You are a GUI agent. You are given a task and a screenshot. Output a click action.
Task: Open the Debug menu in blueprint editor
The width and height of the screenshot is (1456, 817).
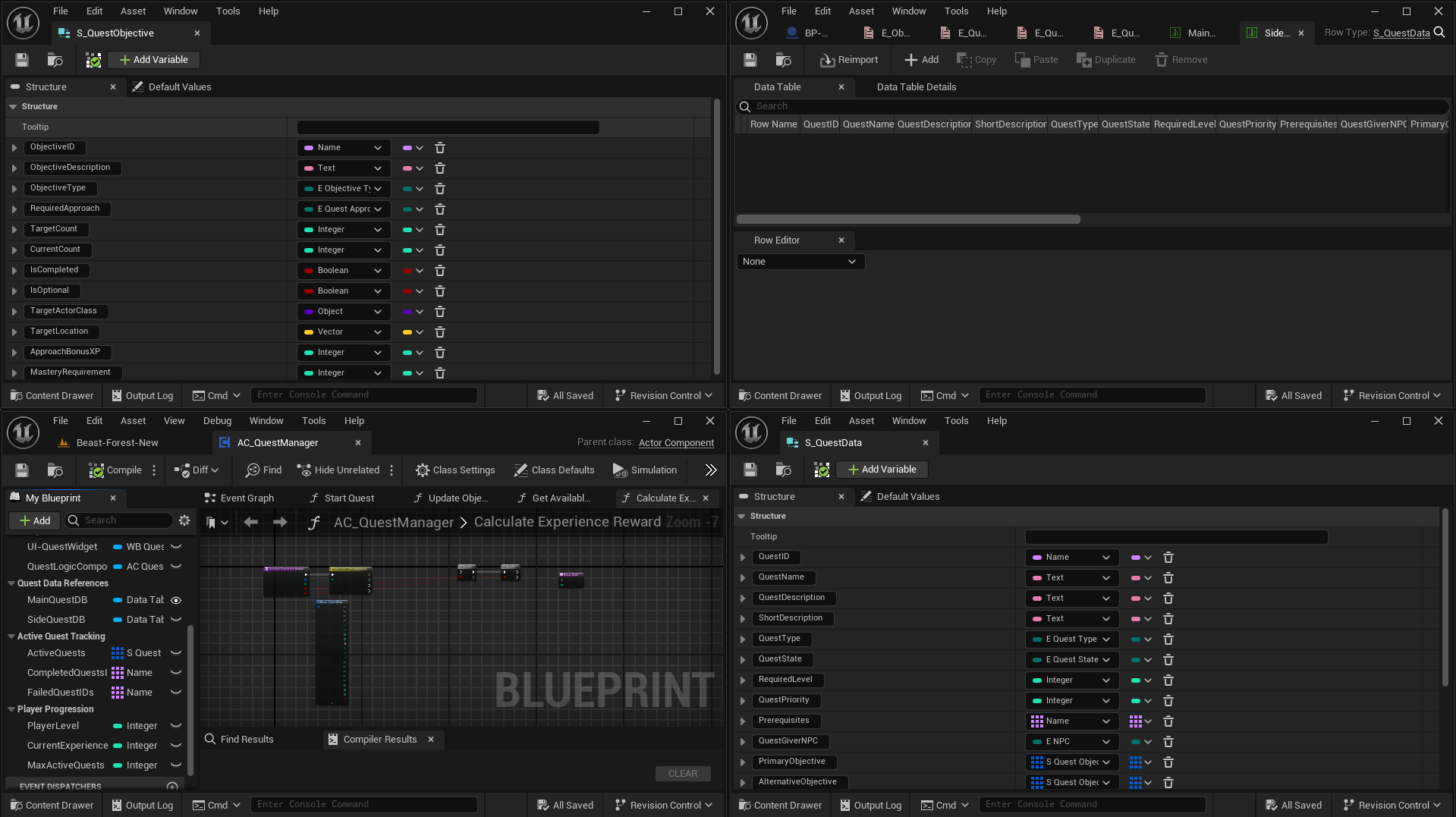tap(217, 421)
